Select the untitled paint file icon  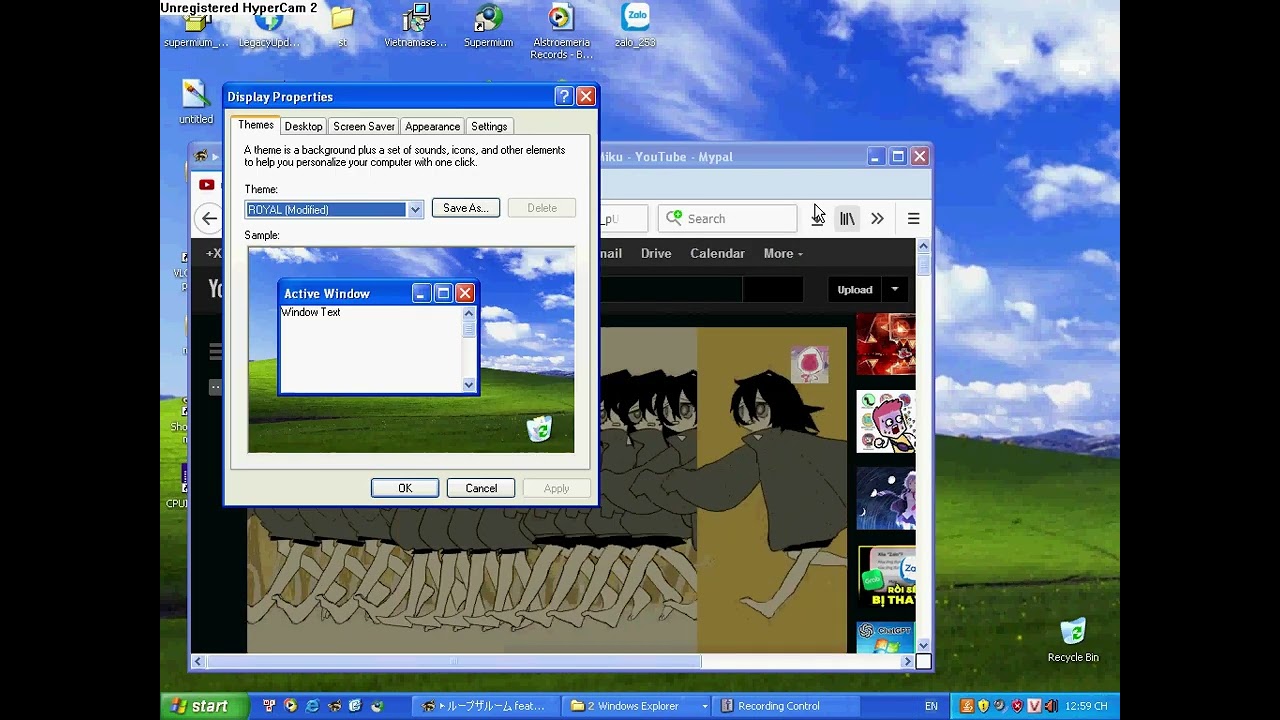(x=196, y=102)
